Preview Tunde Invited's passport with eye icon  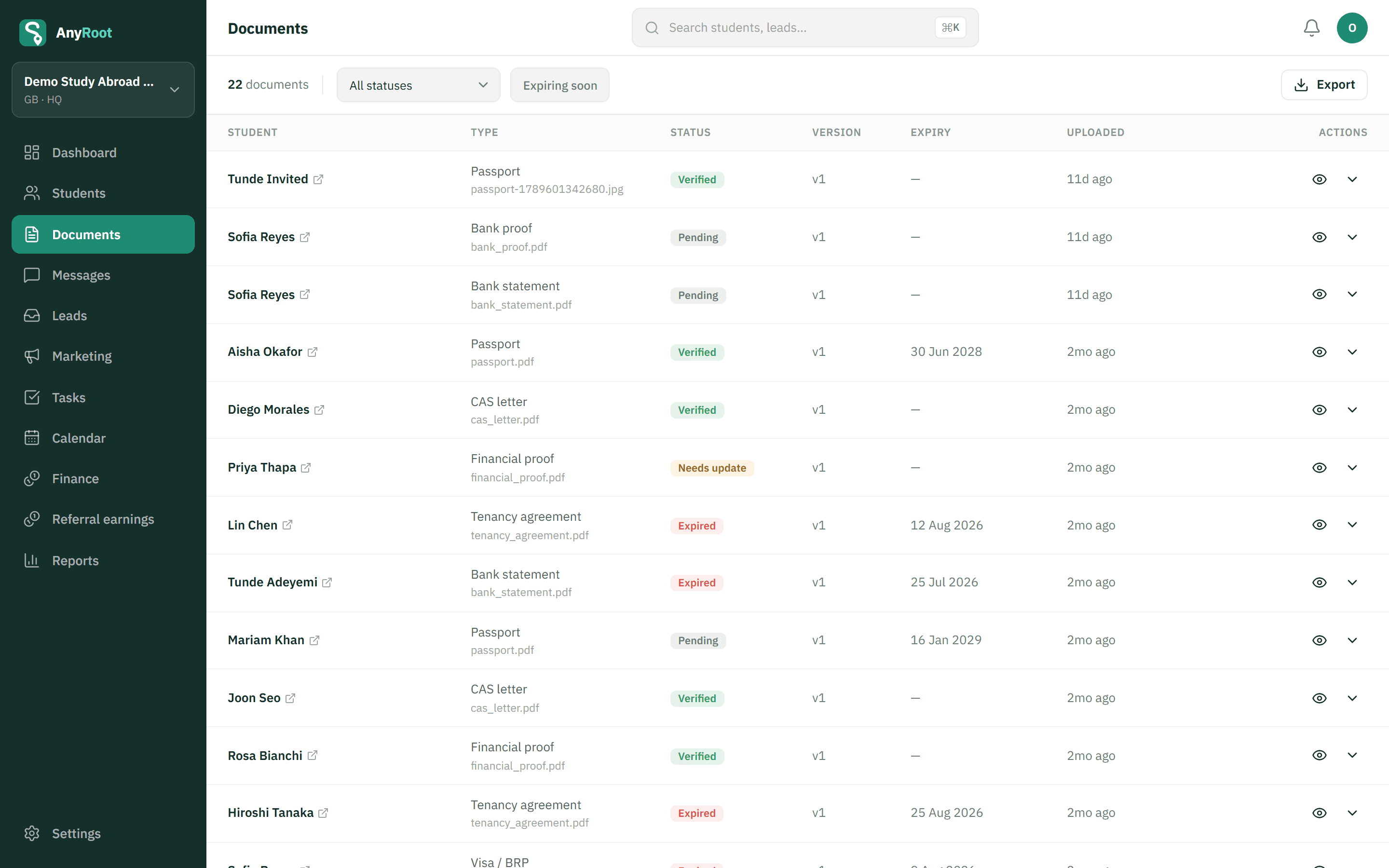pyautogui.click(x=1320, y=179)
